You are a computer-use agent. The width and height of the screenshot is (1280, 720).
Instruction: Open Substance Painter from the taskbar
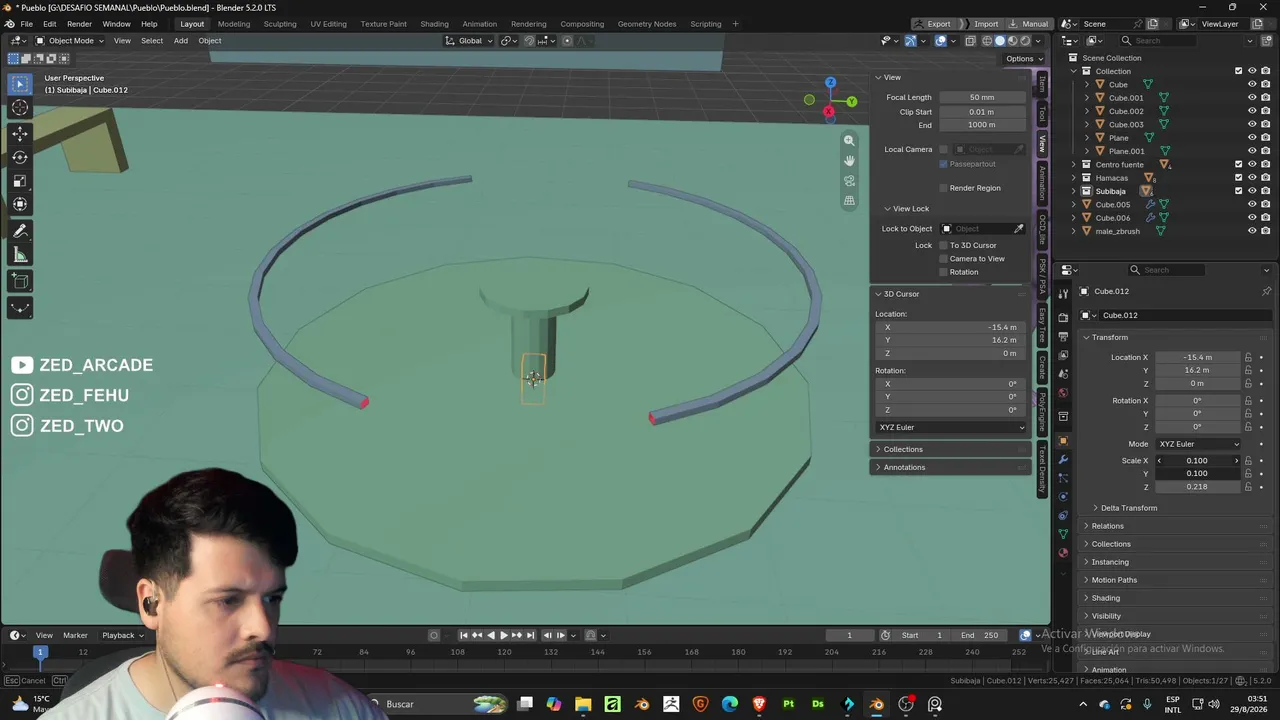[789, 704]
